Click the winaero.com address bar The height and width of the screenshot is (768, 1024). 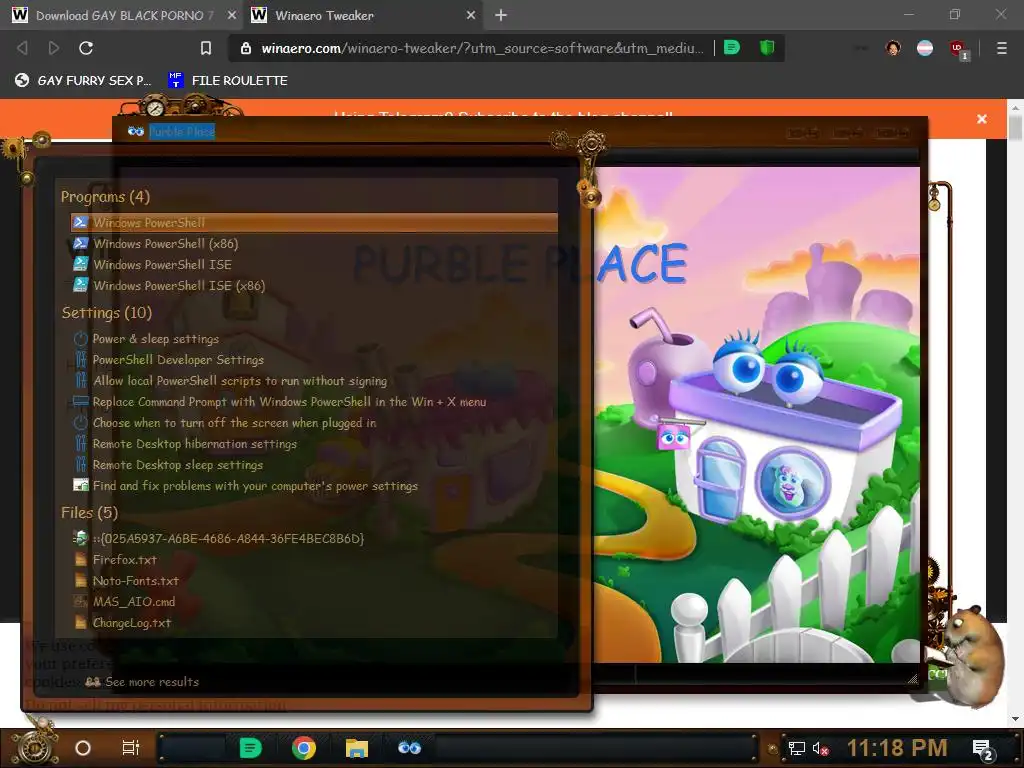point(482,48)
